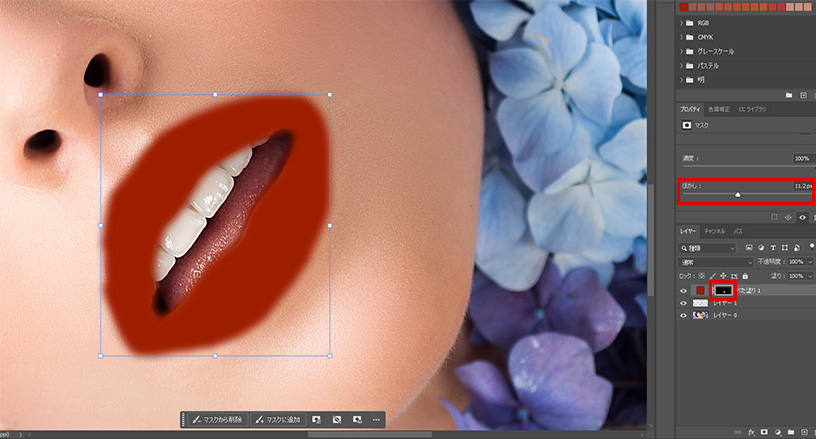The image size is (816, 439).
Task: Switch to the チャンネル tab
Action: [x=714, y=231]
